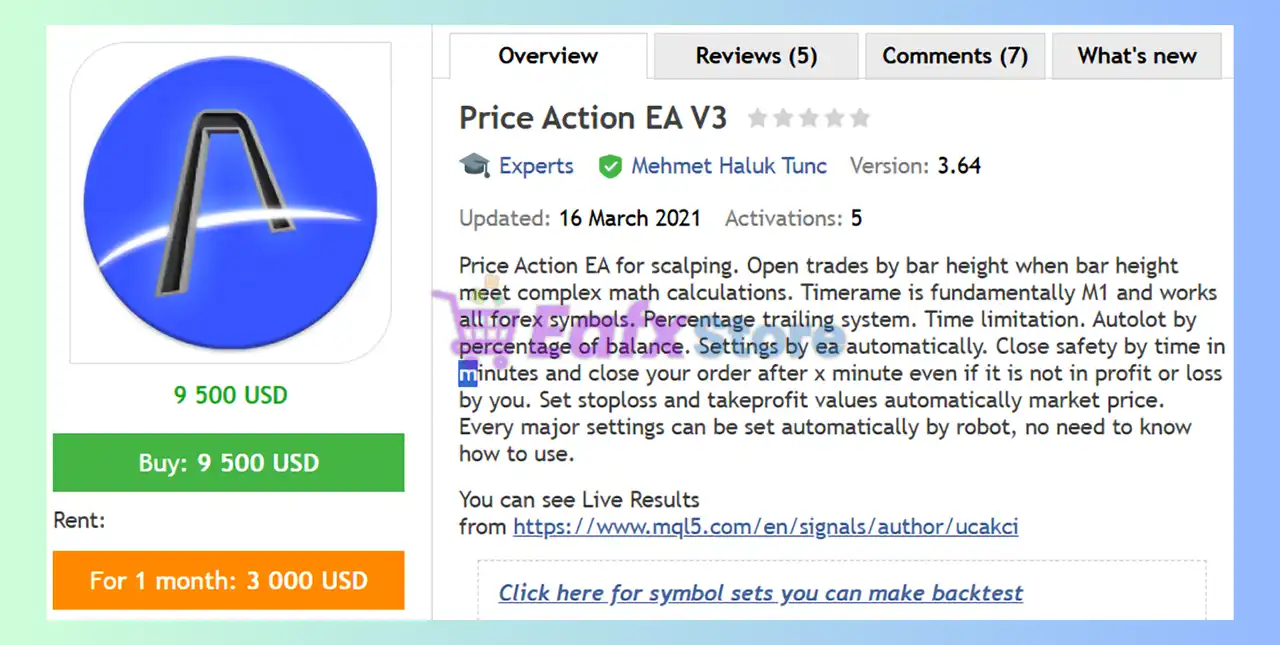The image size is (1280, 645).
Task: Select the second rating star
Action: [783, 119]
